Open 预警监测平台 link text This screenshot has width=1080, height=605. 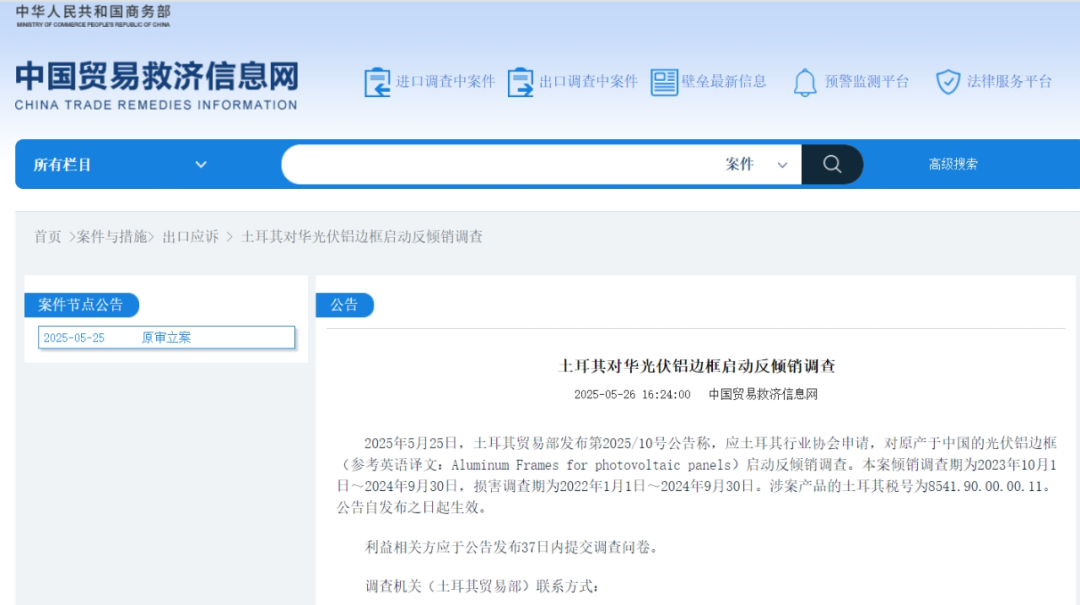tap(867, 81)
